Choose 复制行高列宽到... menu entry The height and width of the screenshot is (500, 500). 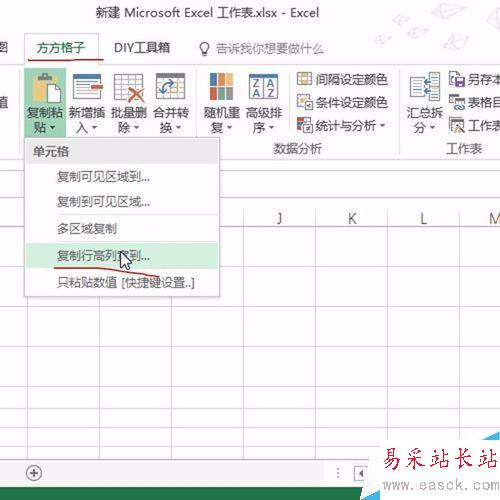(x=122, y=256)
